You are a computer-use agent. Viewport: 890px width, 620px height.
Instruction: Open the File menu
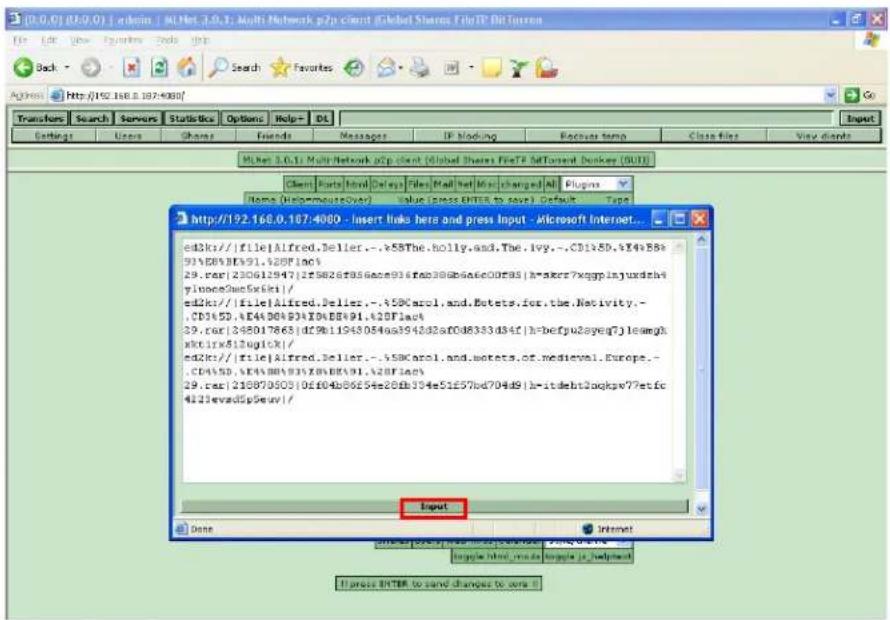pos(20,40)
